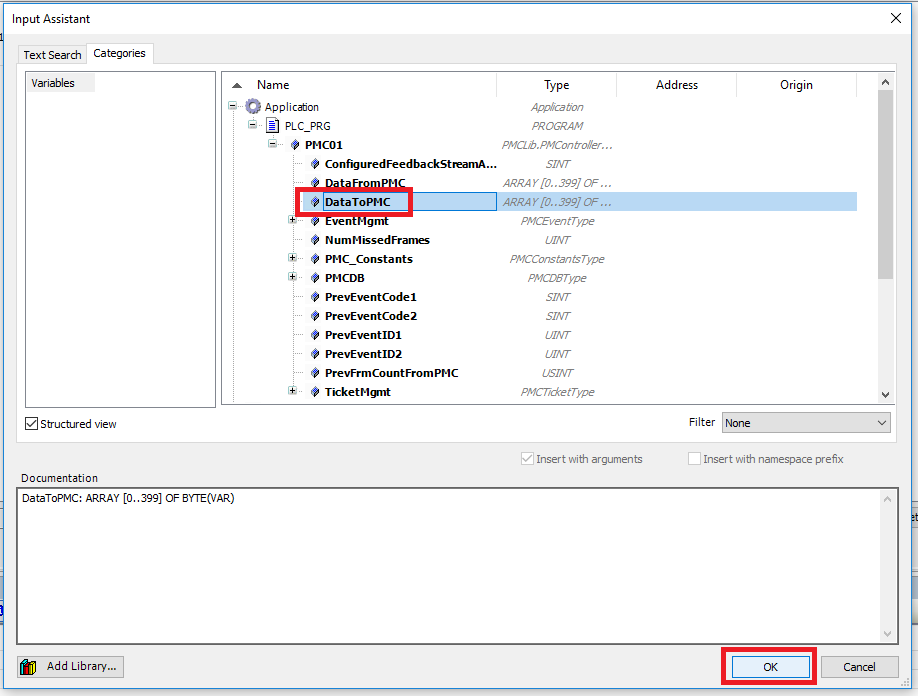This screenshot has width=918, height=696.
Task: Toggle Insert with arguments checkbox
Action: [526, 458]
